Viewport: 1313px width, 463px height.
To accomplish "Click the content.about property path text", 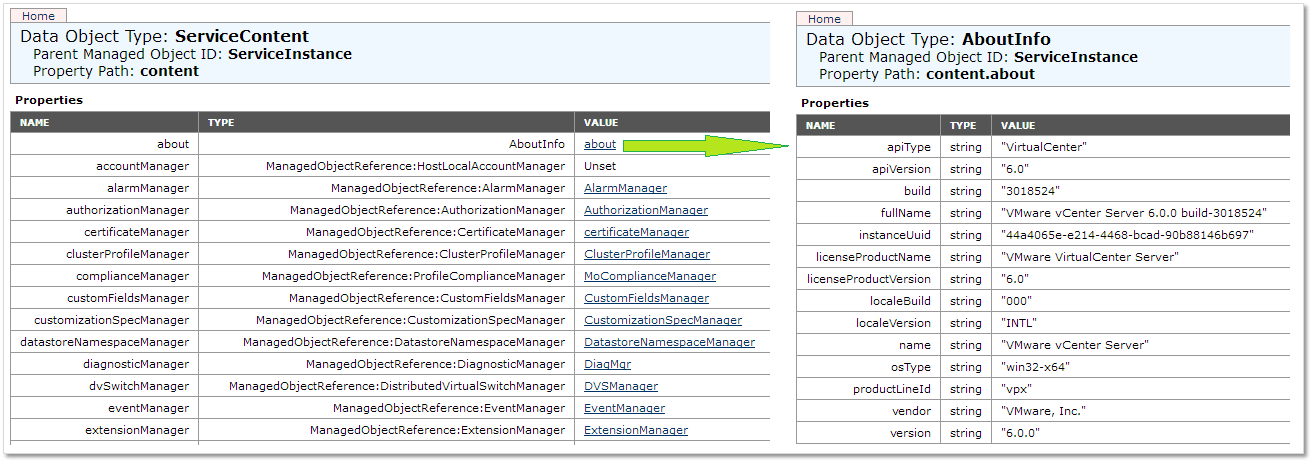I will click(x=980, y=74).
